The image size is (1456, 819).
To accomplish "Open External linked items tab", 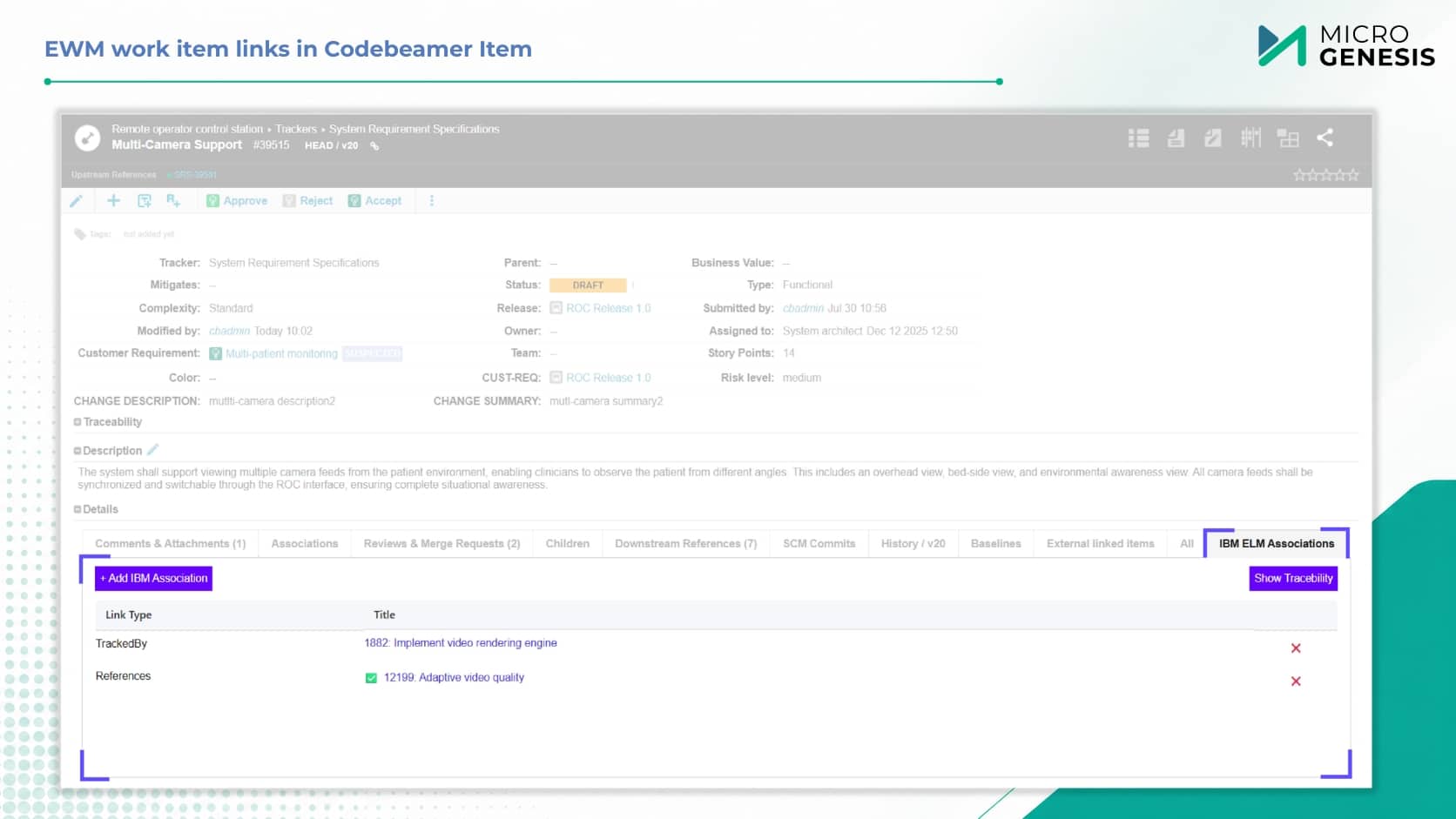I will coord(1101,544).
